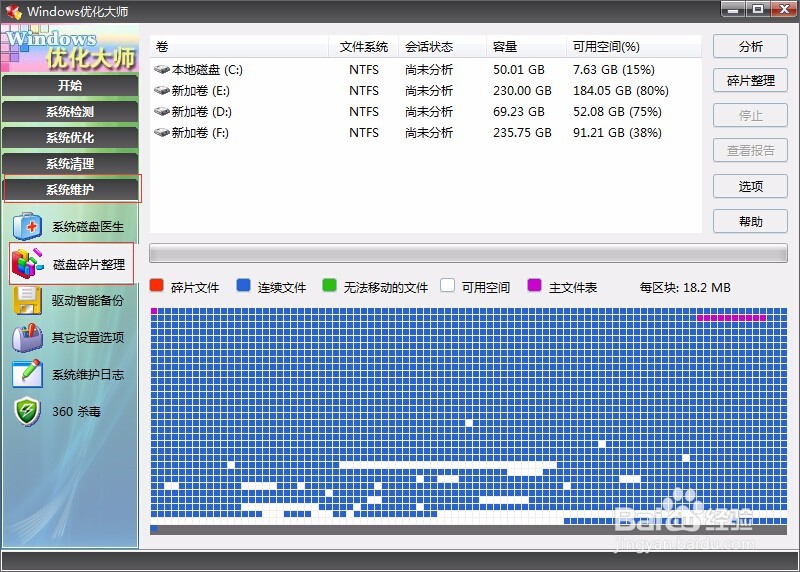Select 新加卷 (F:) volume row

point(426,133)
